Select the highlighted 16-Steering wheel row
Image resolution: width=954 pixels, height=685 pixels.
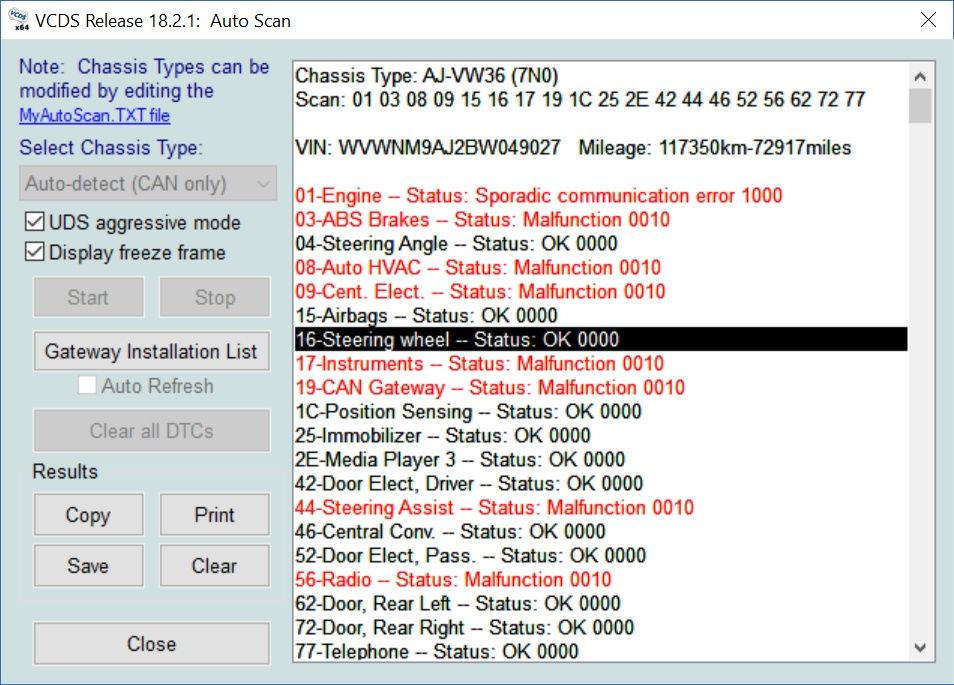tap(601, 339)
